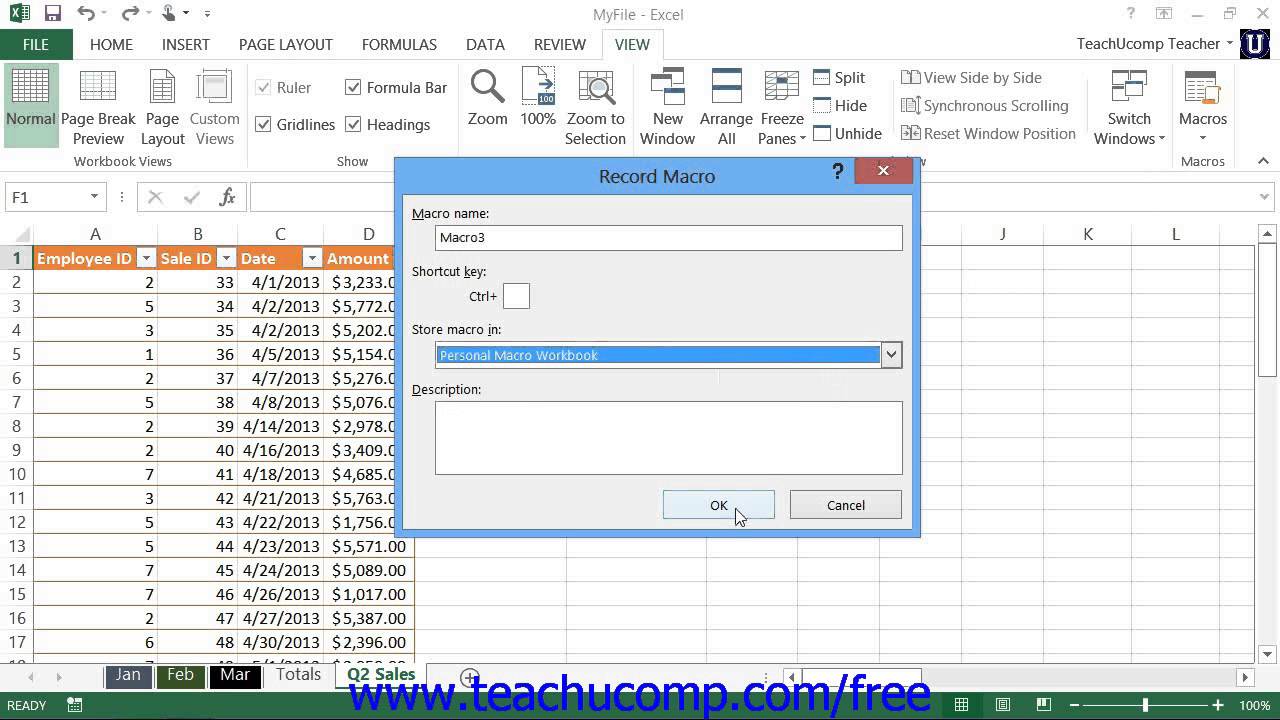Select Page Layout icon in status bar
The height and width of the screenshot is (720, 1280).
pyautogui.click(x=1003, y=705)
